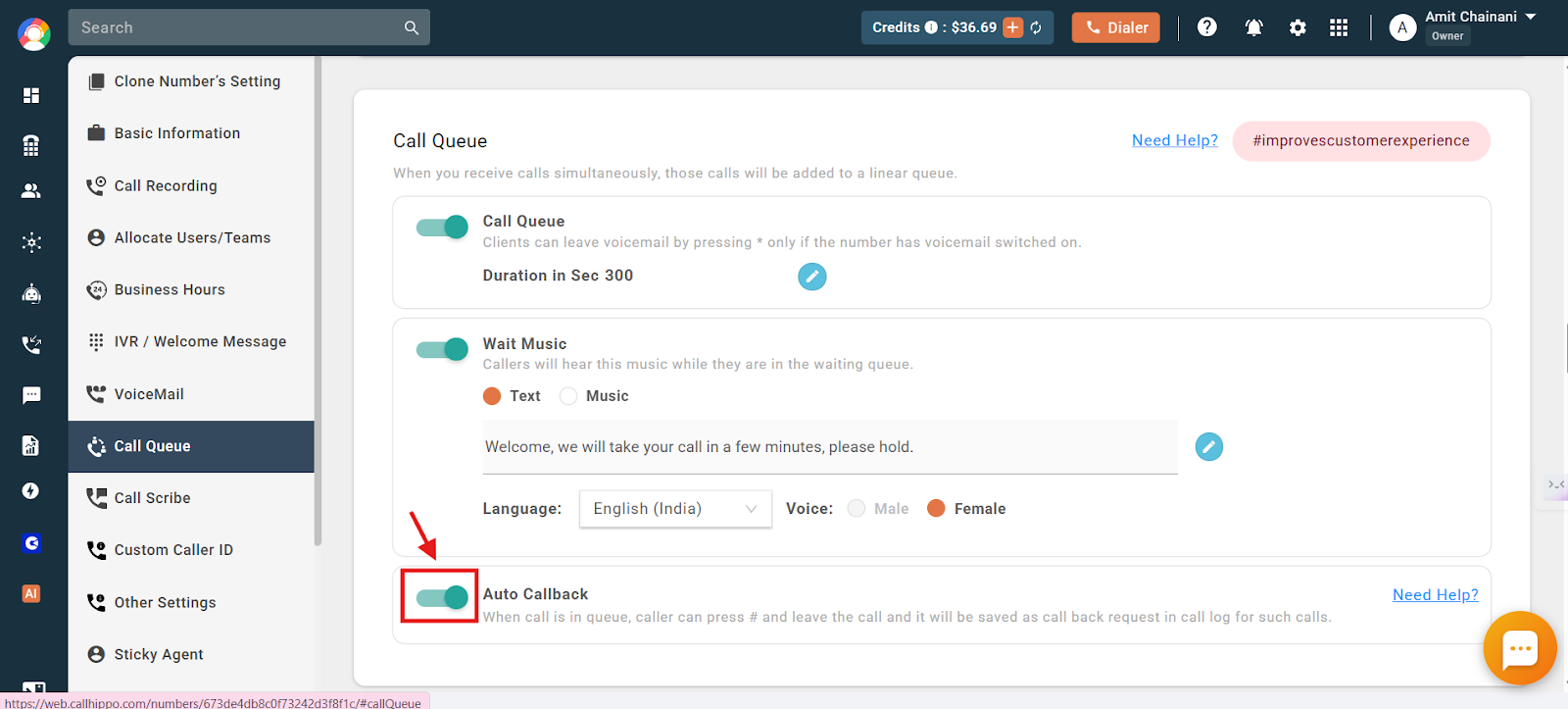The height and width of the screenshot is (709, 1568).
Task: Open the users/team icon in left rail
Action: coord(31,191)
